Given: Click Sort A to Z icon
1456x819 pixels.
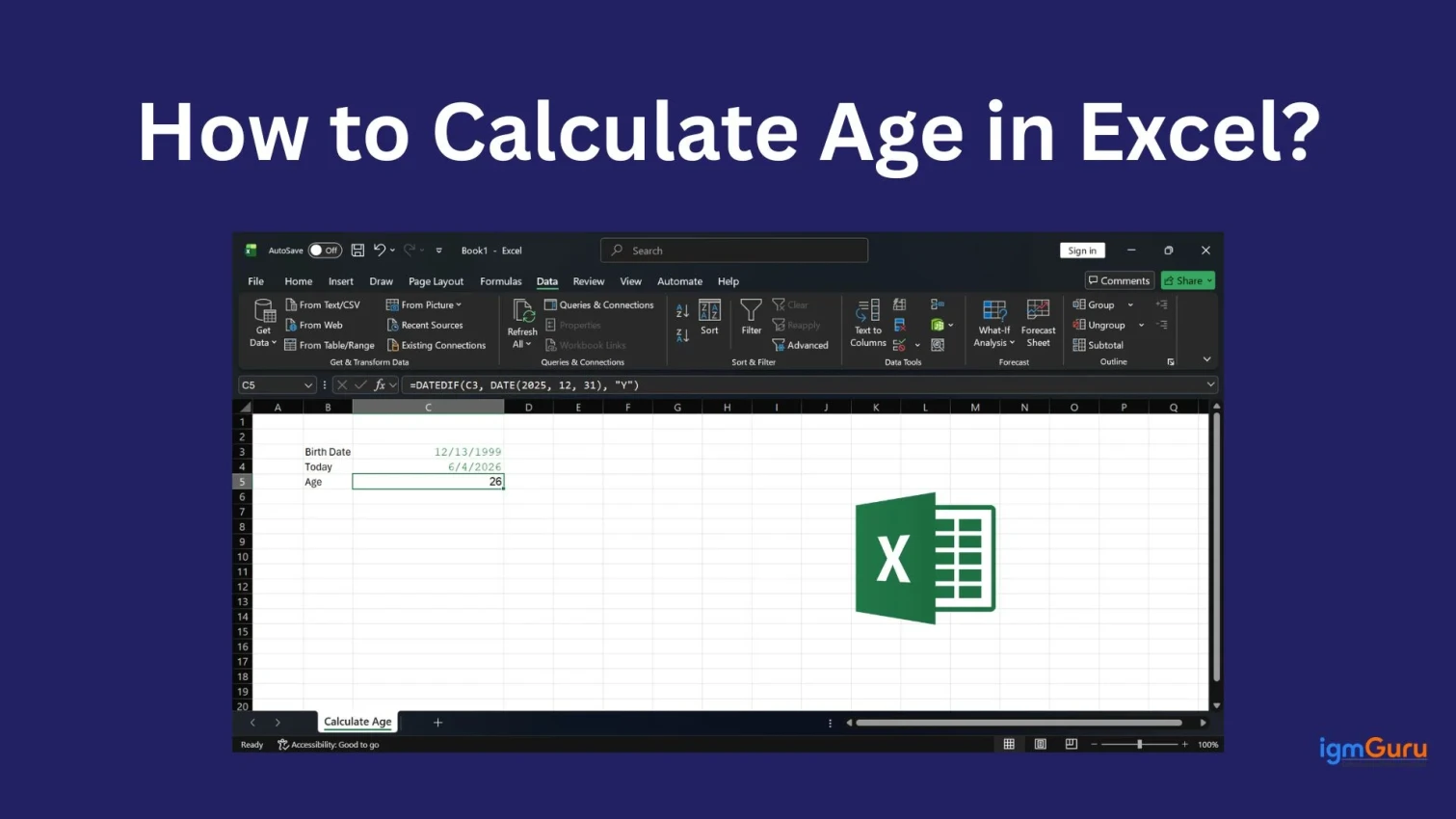Looking at the screenshot, I should (x=682, y=311).
